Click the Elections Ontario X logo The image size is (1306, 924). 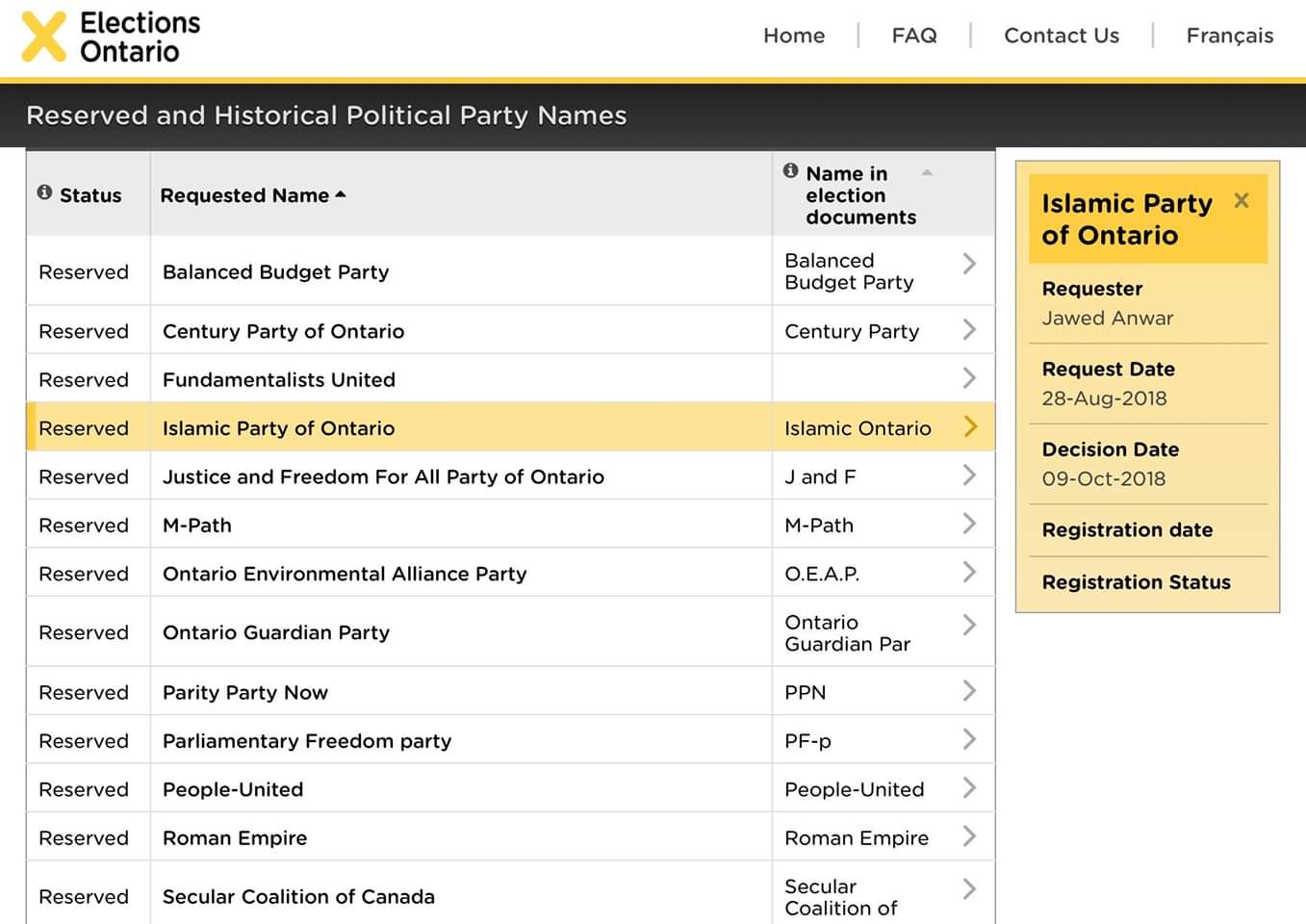coord(44,37)
